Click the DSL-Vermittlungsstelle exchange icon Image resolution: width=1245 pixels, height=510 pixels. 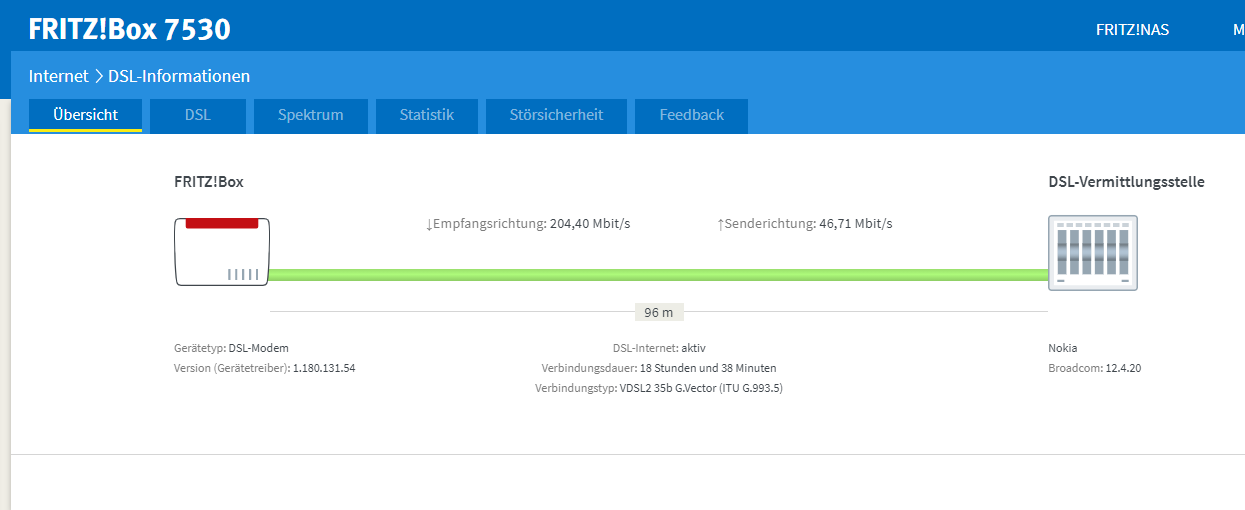[x=1093, y=253]
